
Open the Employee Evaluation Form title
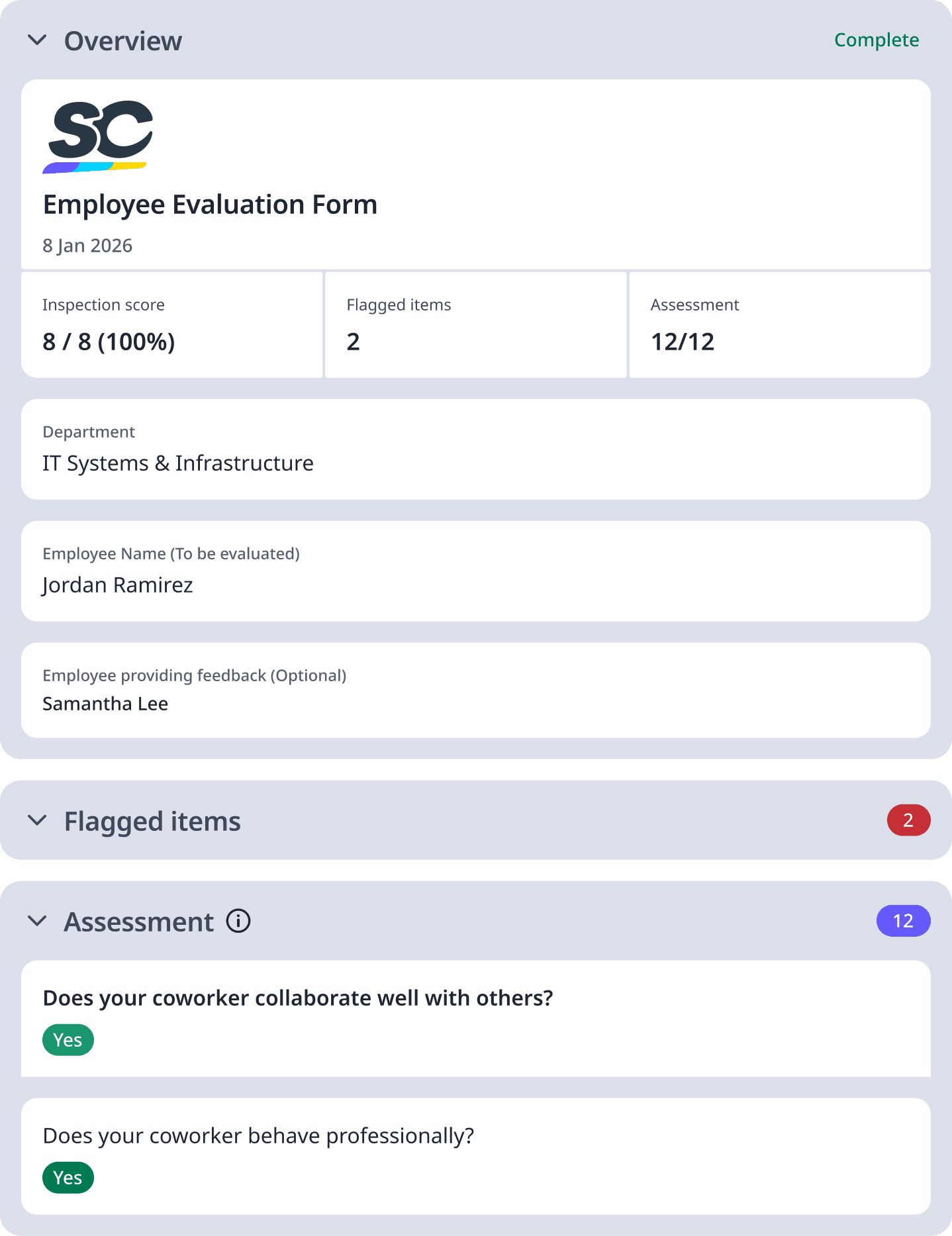(210, 205)
